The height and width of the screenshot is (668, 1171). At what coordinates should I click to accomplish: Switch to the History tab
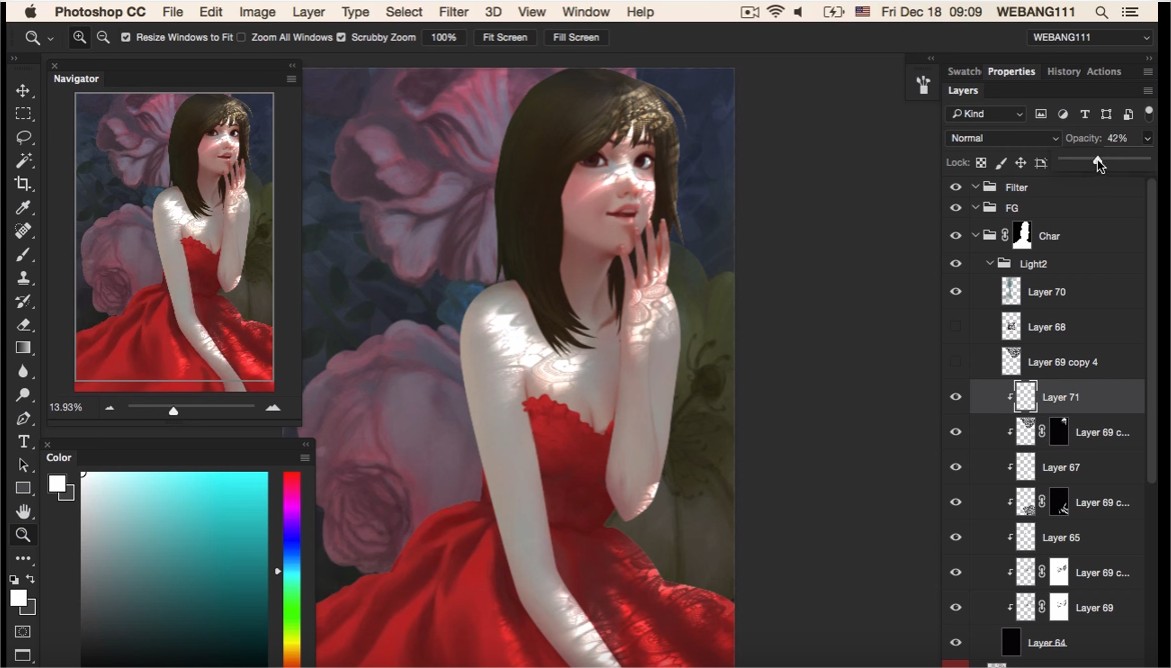pos(1063,71)
